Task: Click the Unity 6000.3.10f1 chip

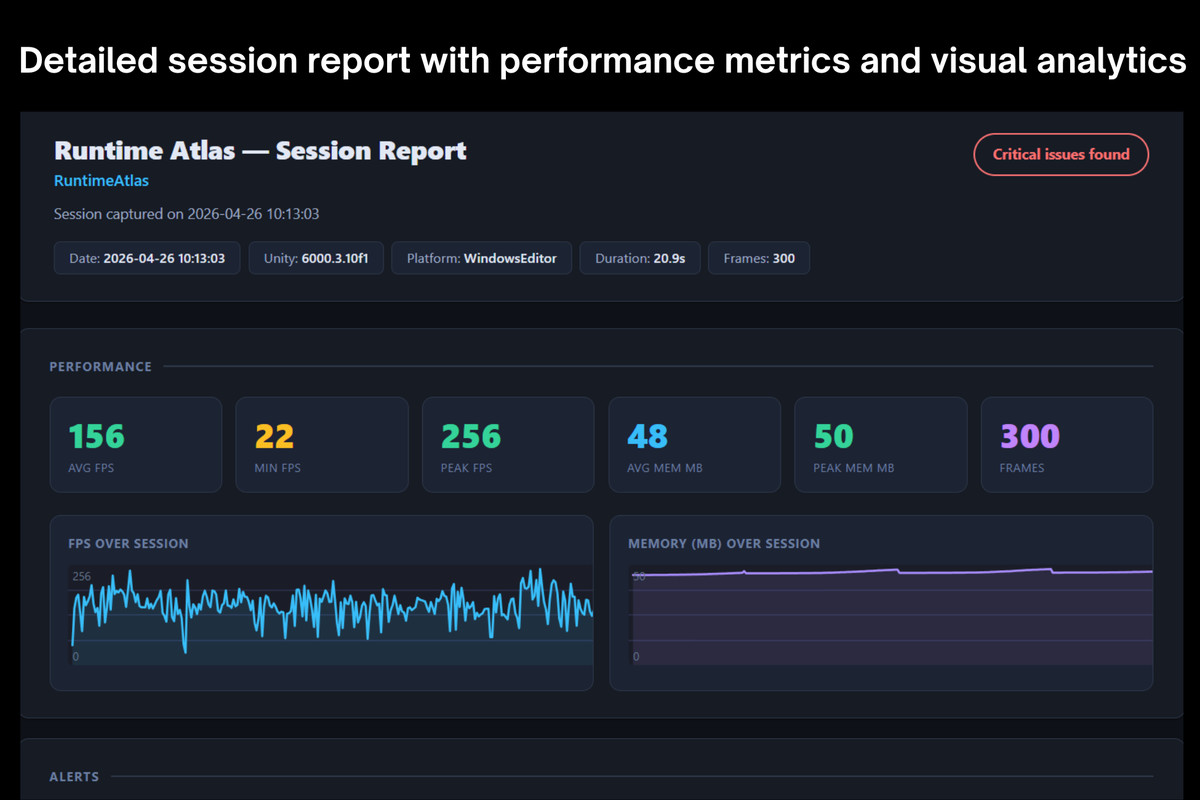Action: click(316, 258)
